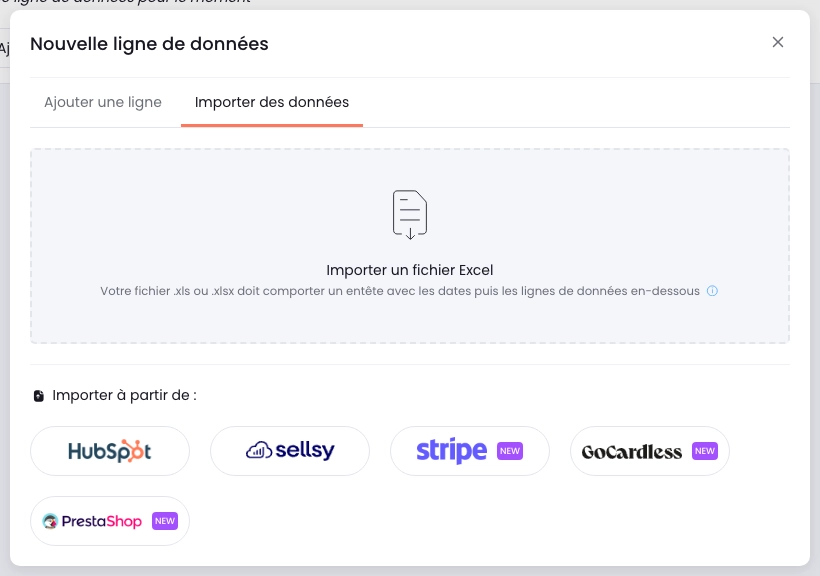Import data from Stripe
The height and width of the screenshot is (576, 820).
point(470,451)
